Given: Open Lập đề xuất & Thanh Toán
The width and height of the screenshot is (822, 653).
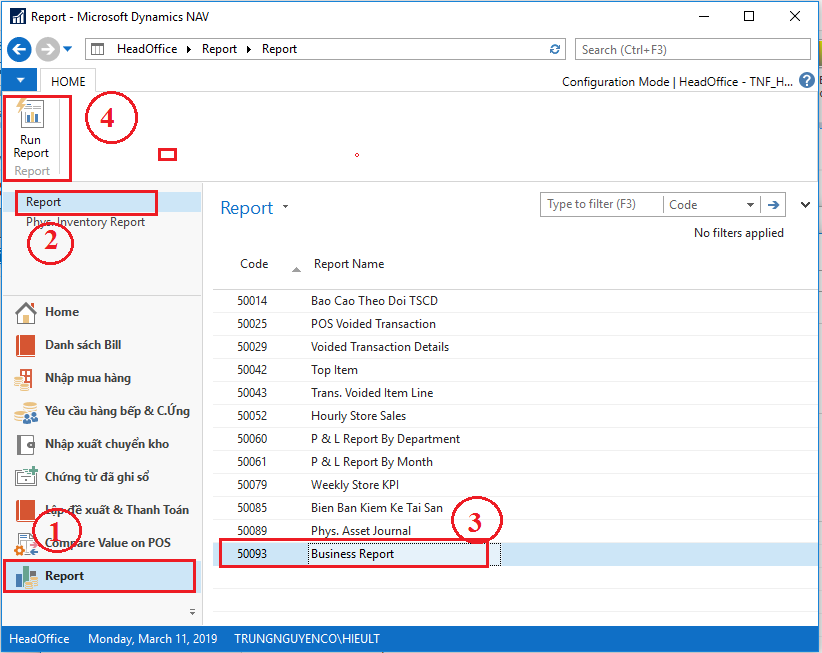Looking at the screenshot, I should pyautogui.click(x=117, y=510).
